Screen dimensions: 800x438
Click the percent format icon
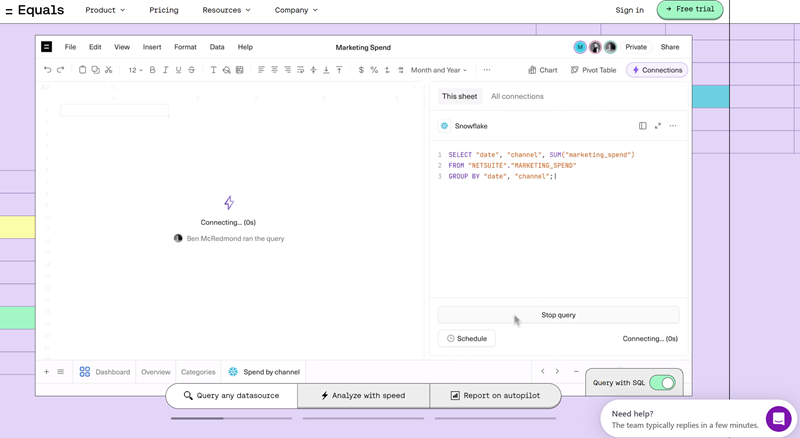(374, 70)
